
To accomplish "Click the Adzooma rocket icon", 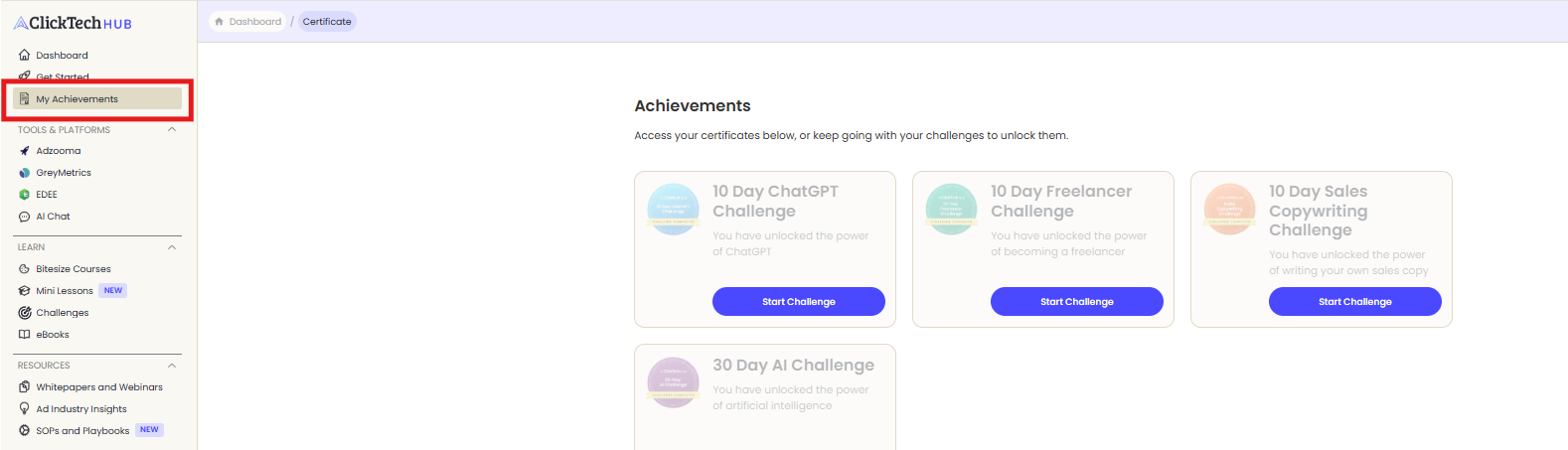I will [25, 151].
